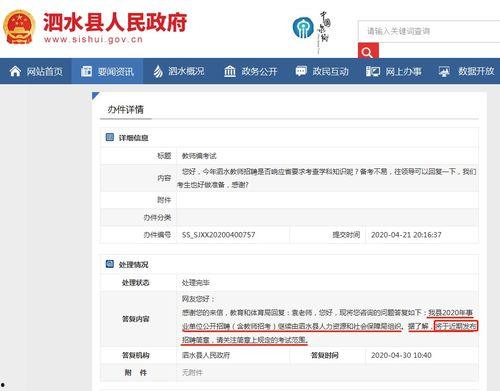Screen dimensions: 500x391
Task: Click the building icon beside 政务公开
Action: point(230,71)
